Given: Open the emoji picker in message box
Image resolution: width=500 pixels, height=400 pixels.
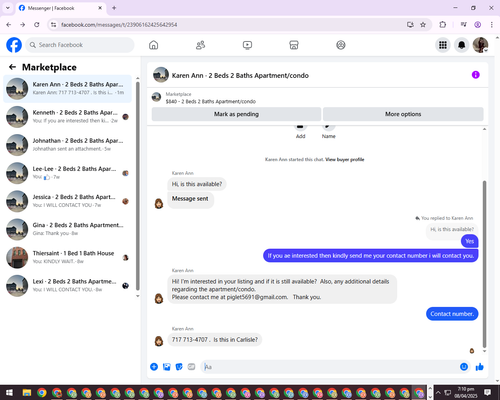Looking at the screenshot, I should click(464, 367).
